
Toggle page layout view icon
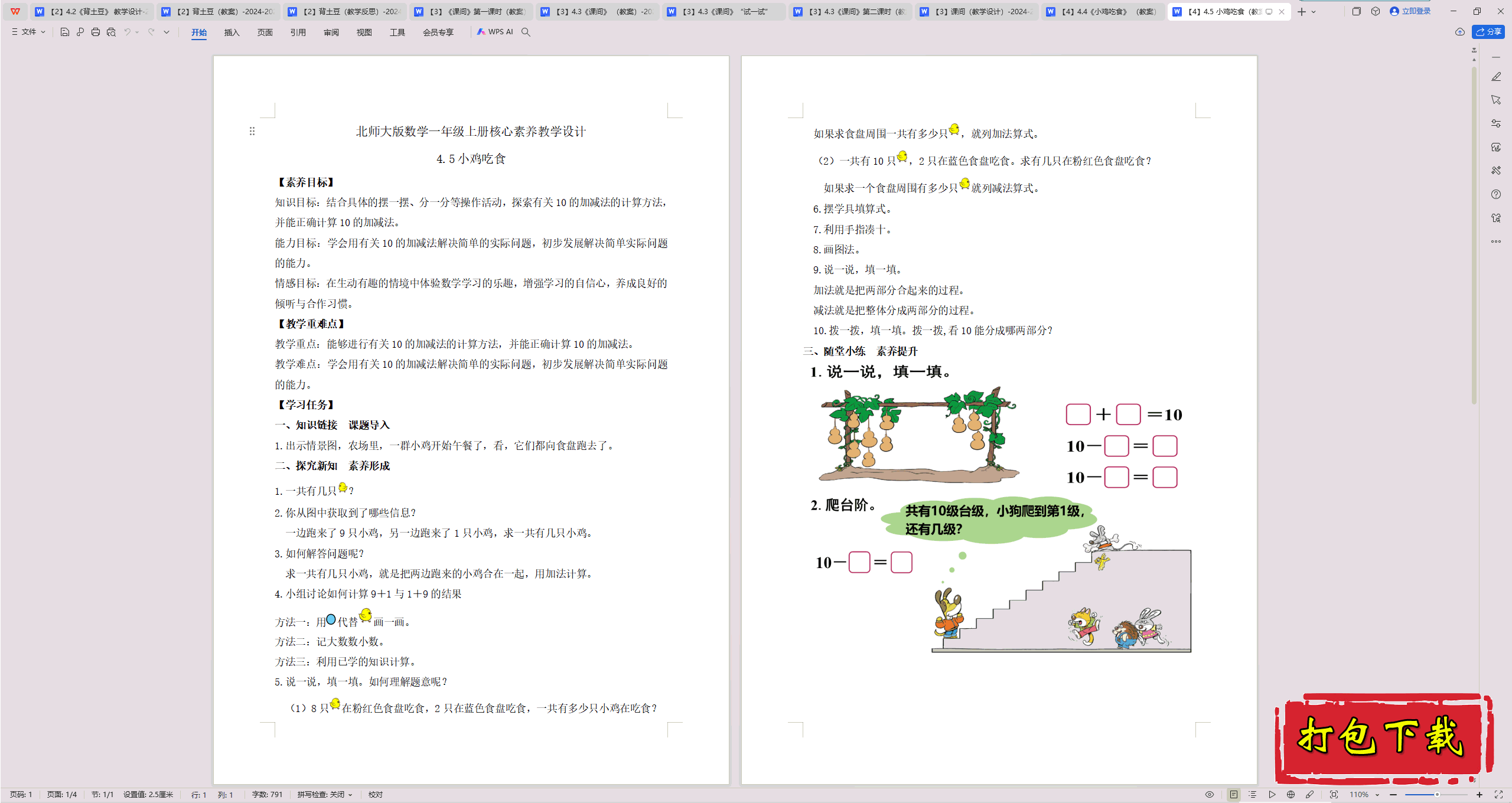[x=1233, y=795]
